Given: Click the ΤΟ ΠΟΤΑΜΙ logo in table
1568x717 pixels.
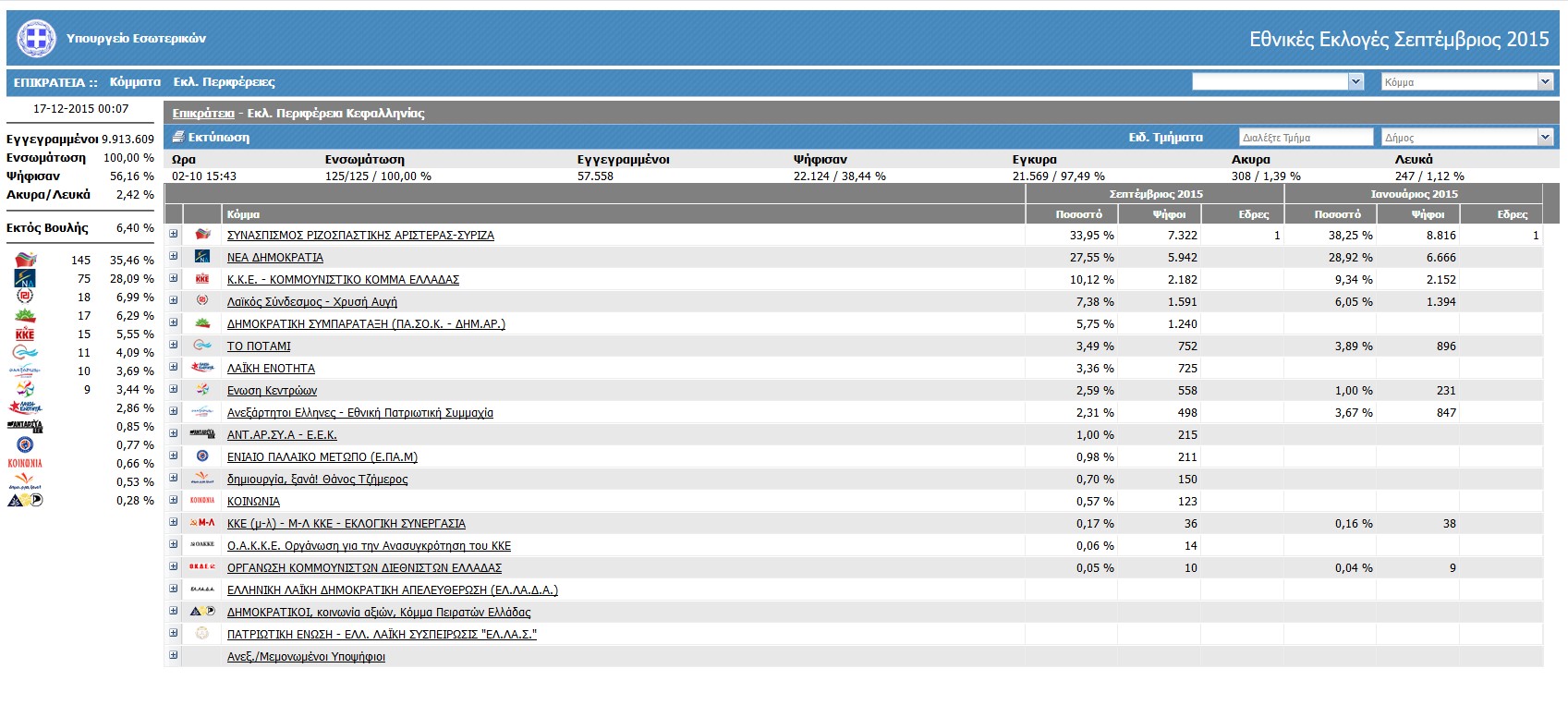Looking at the screenshot, I should click(x=202, y=346).
